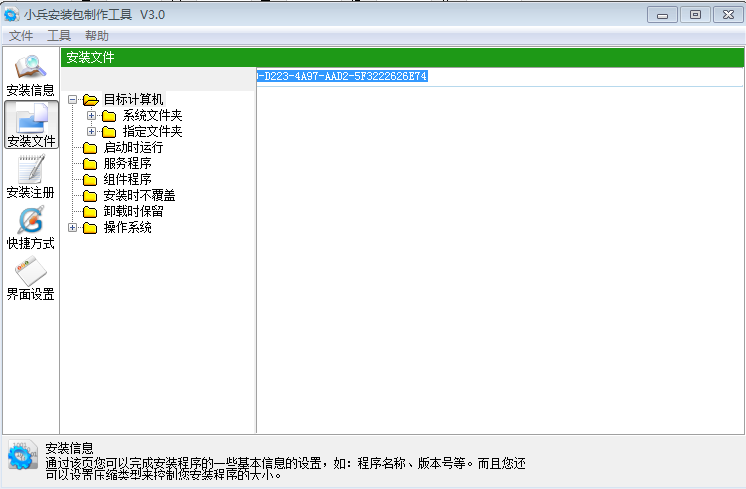The width and height of the screenshot is (746, 489).
Task: Select the 卸载时保留 tree item
Action: 133,212
